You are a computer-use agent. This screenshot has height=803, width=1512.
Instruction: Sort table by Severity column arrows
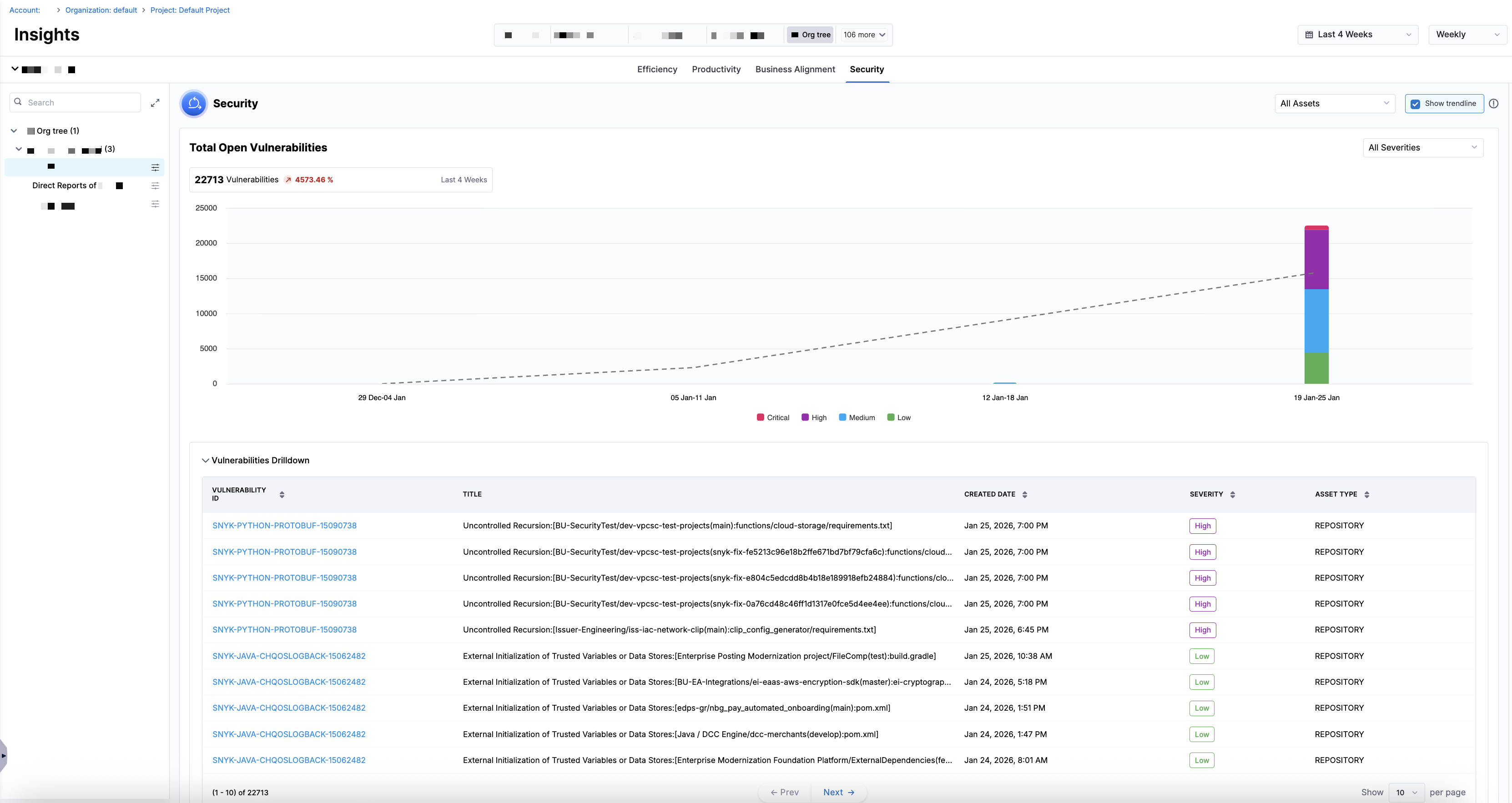coord(1233,494)
